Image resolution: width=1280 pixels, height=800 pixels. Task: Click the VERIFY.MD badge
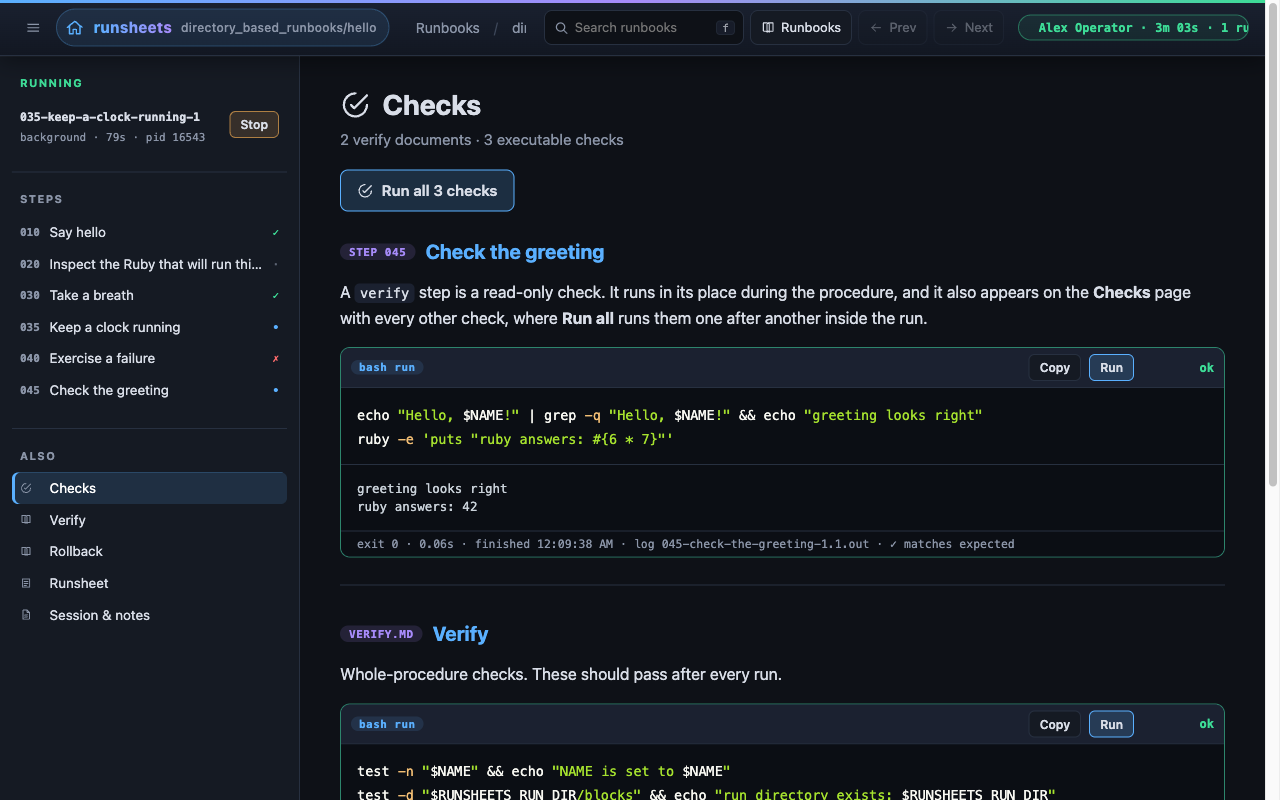point(381,634)
